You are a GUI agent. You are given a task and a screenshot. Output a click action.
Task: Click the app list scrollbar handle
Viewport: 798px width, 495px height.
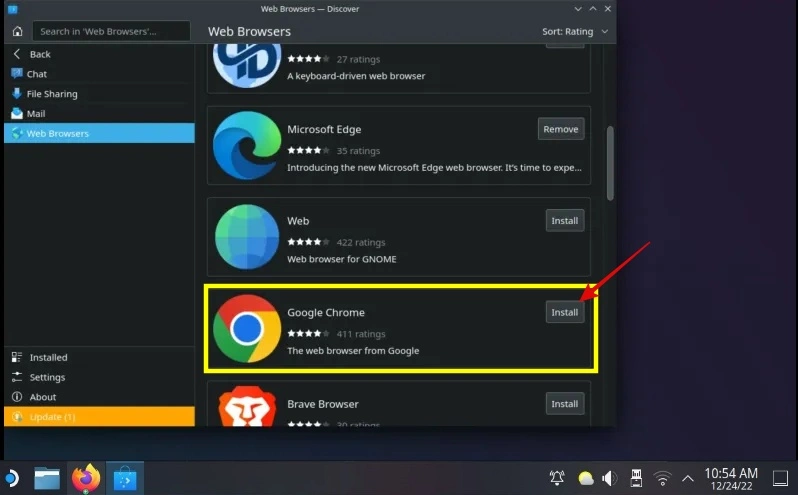point(610,163)
